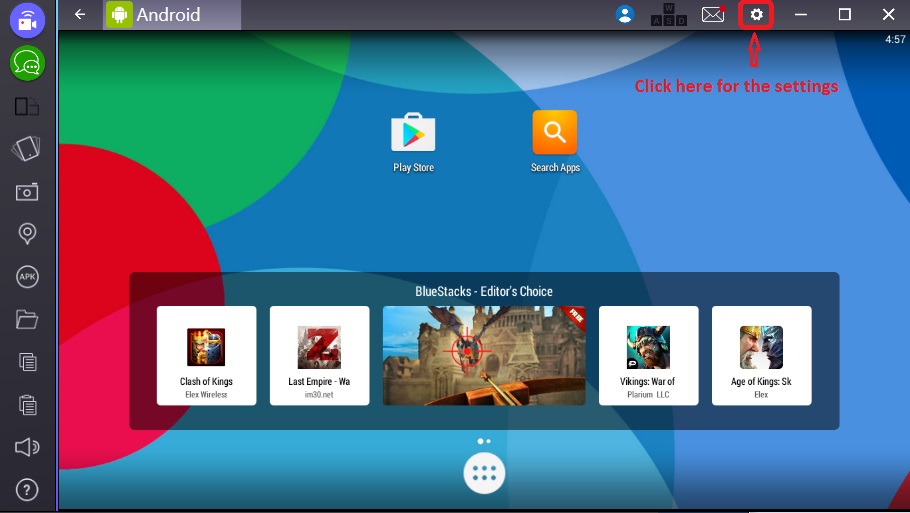
Task: Click the 4:57 clock text
Action: [895, 39]
